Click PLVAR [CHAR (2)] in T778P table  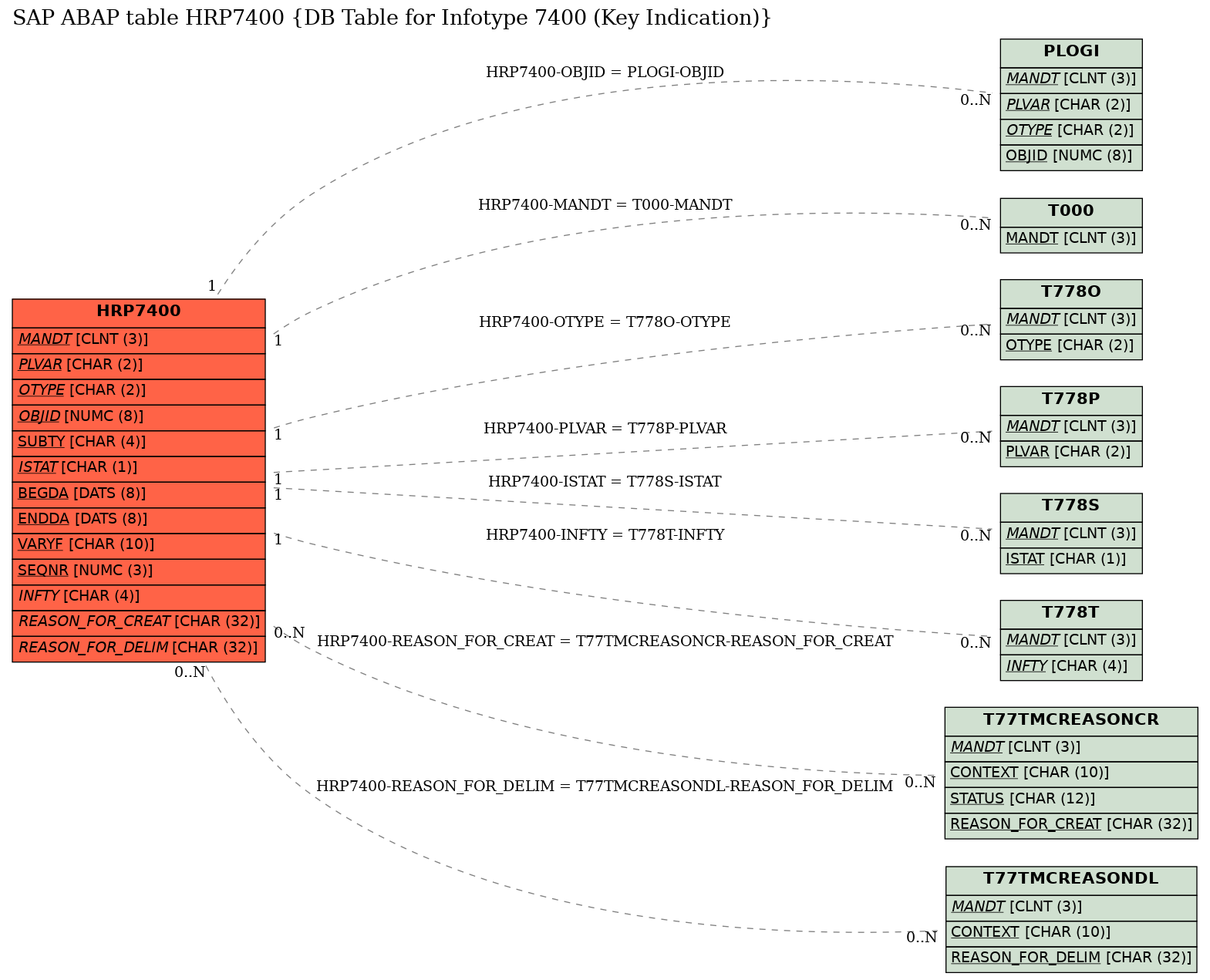pyautogui.click(x=1071, y=453)
